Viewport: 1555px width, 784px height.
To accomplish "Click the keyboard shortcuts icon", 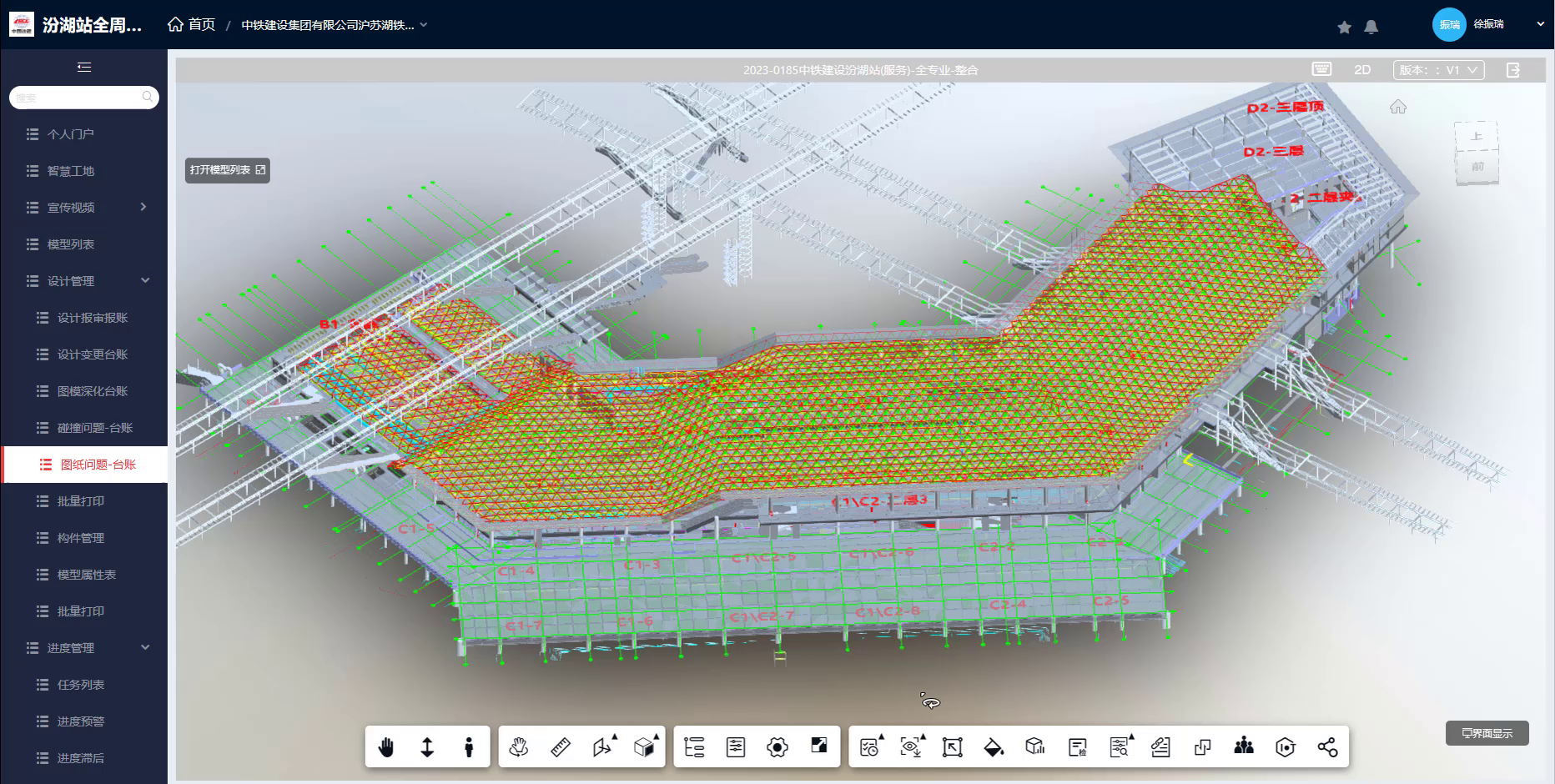I will tap(1321, 70).
